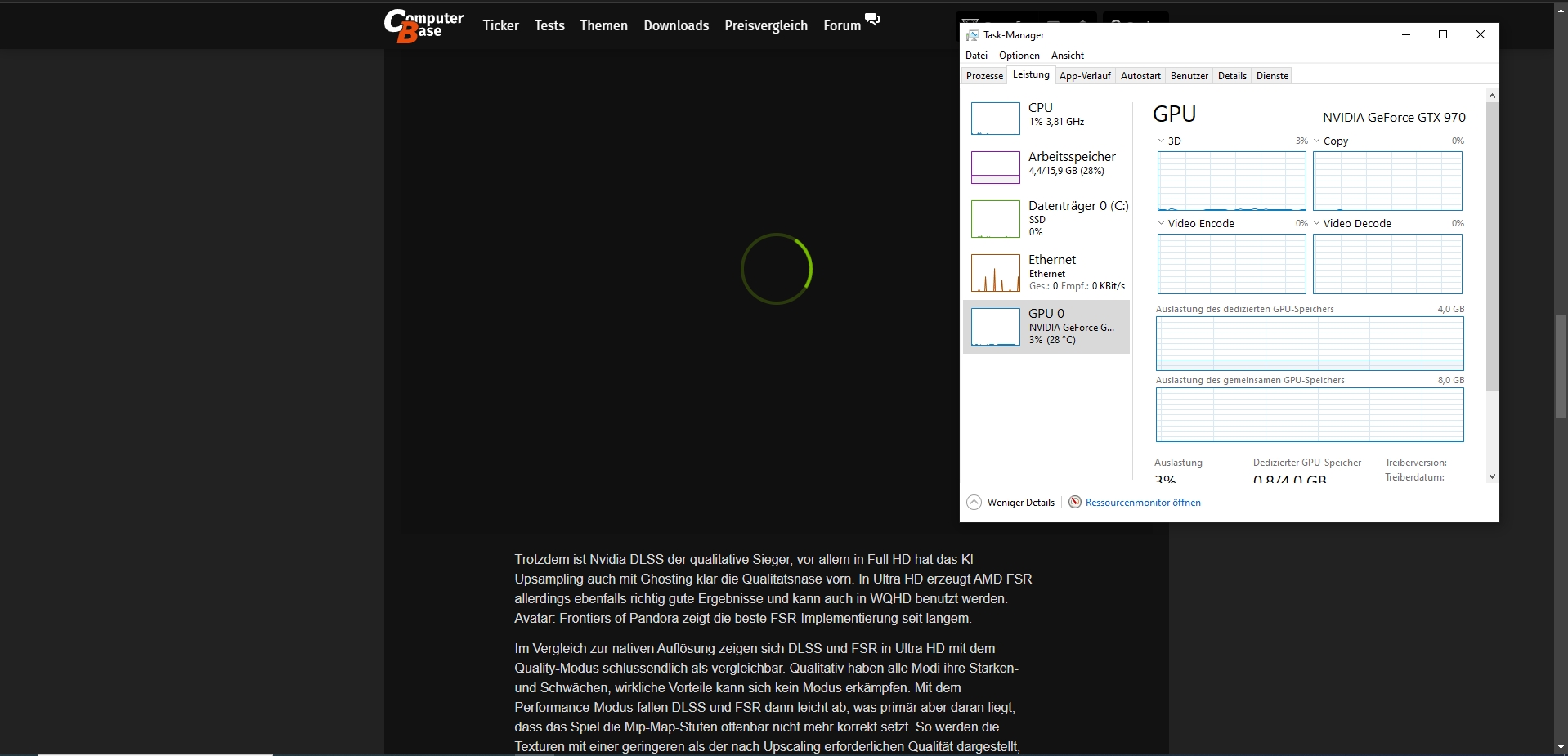
Task: Select the CPU performance graph thumbnail
Action: (995, 119)
